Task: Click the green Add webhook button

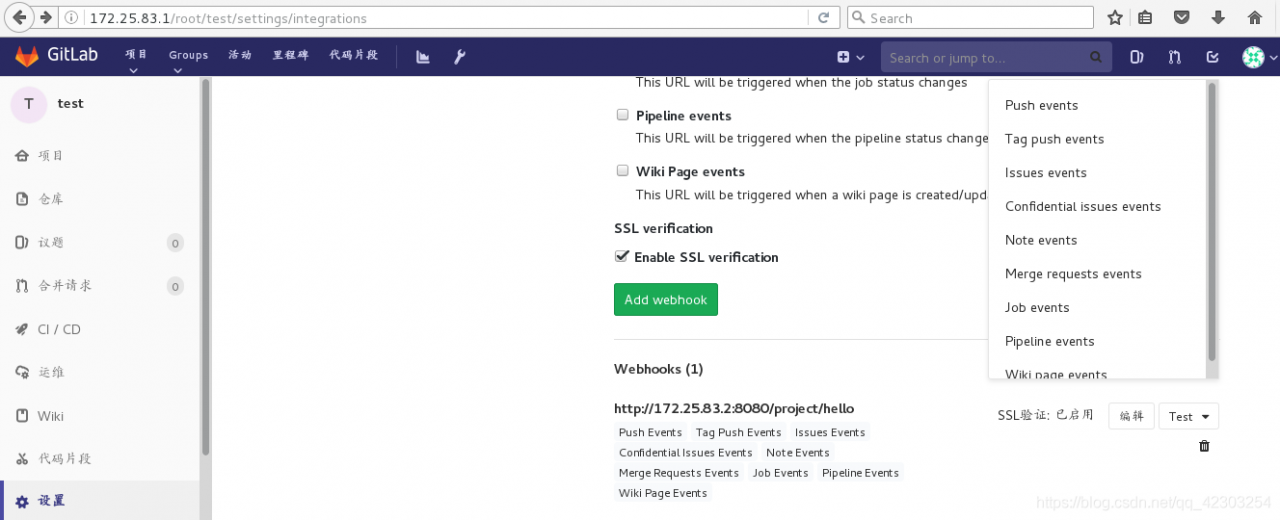Action: click(x=666, y=300)
